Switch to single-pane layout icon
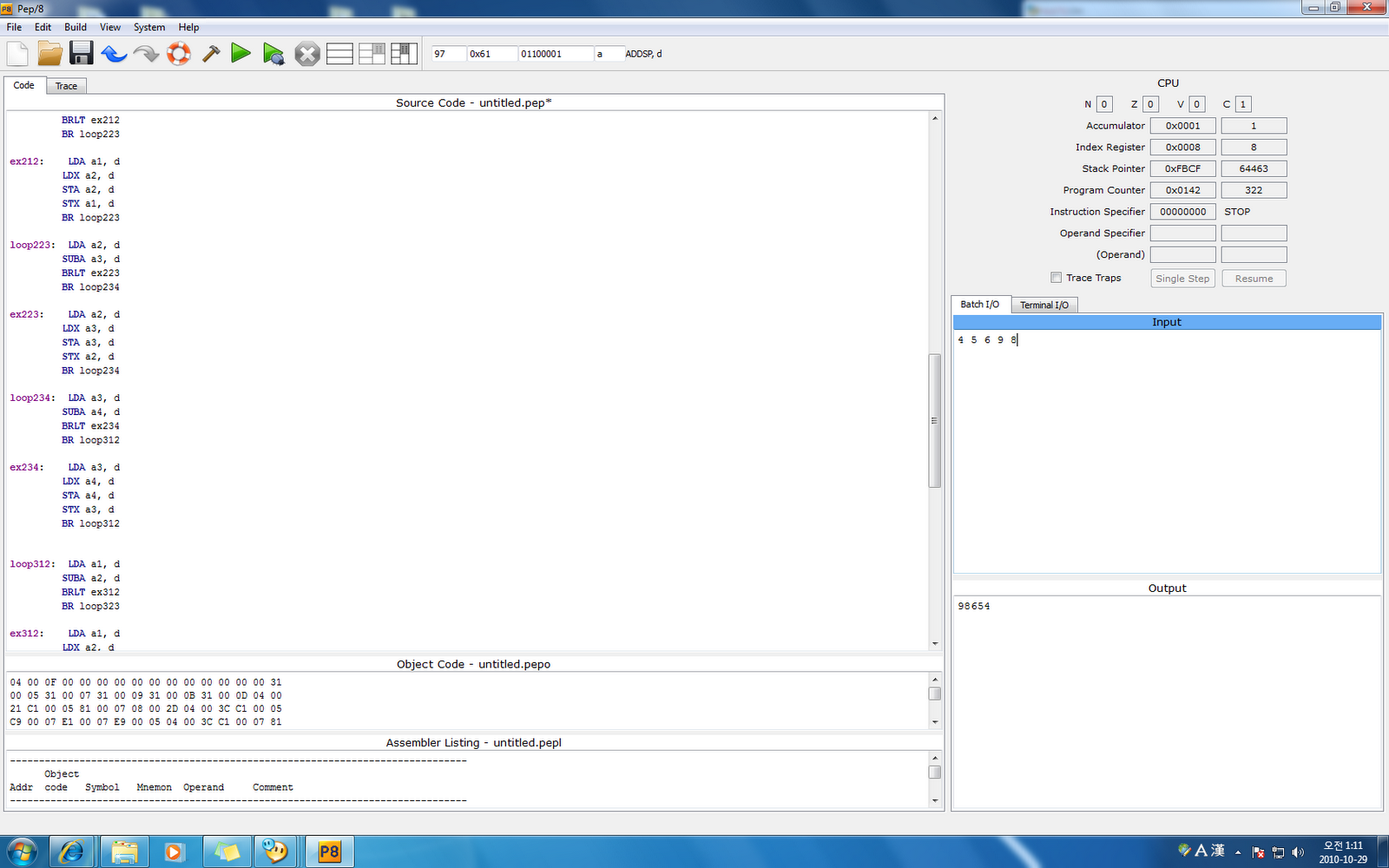1389x868 pixels. click(x=339, y=53)
